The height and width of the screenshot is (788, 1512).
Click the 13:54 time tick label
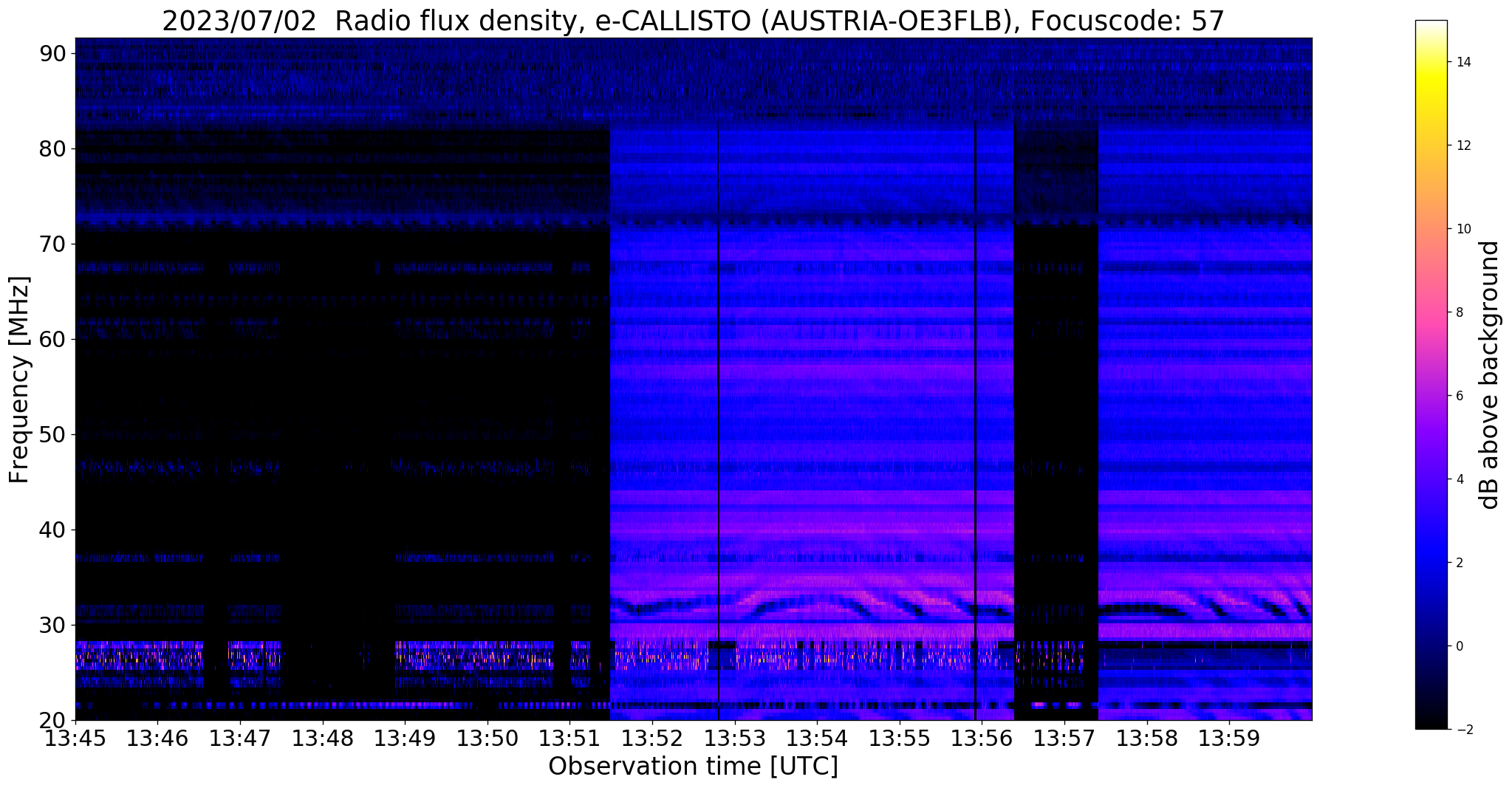click(817, 738)
